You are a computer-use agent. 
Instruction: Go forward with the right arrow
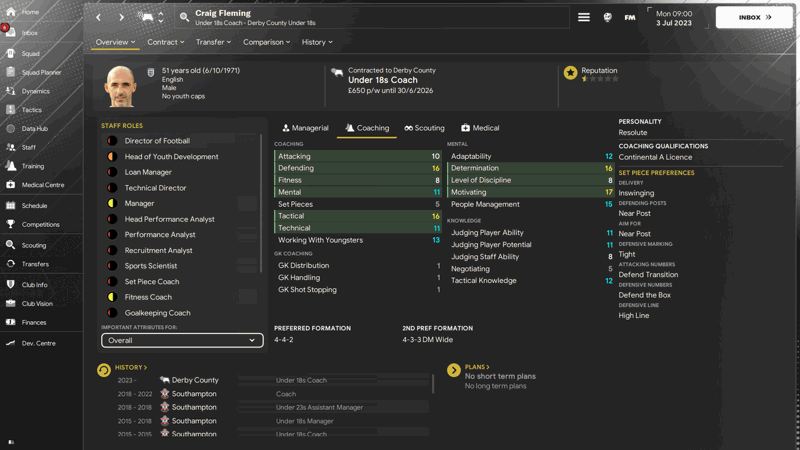pyautogui.click(x=121, y=17)
